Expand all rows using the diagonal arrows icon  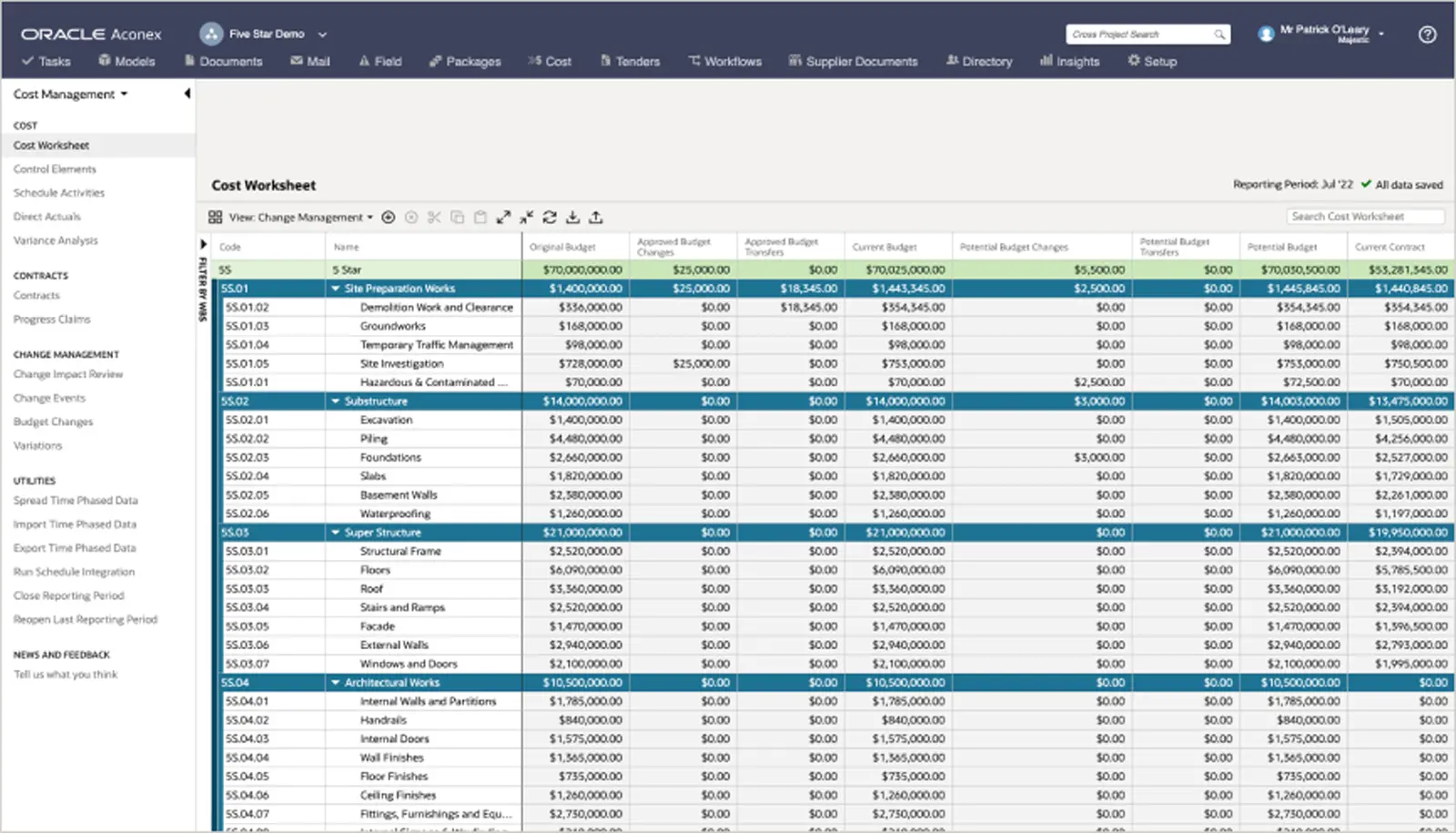tap(503, 217)
